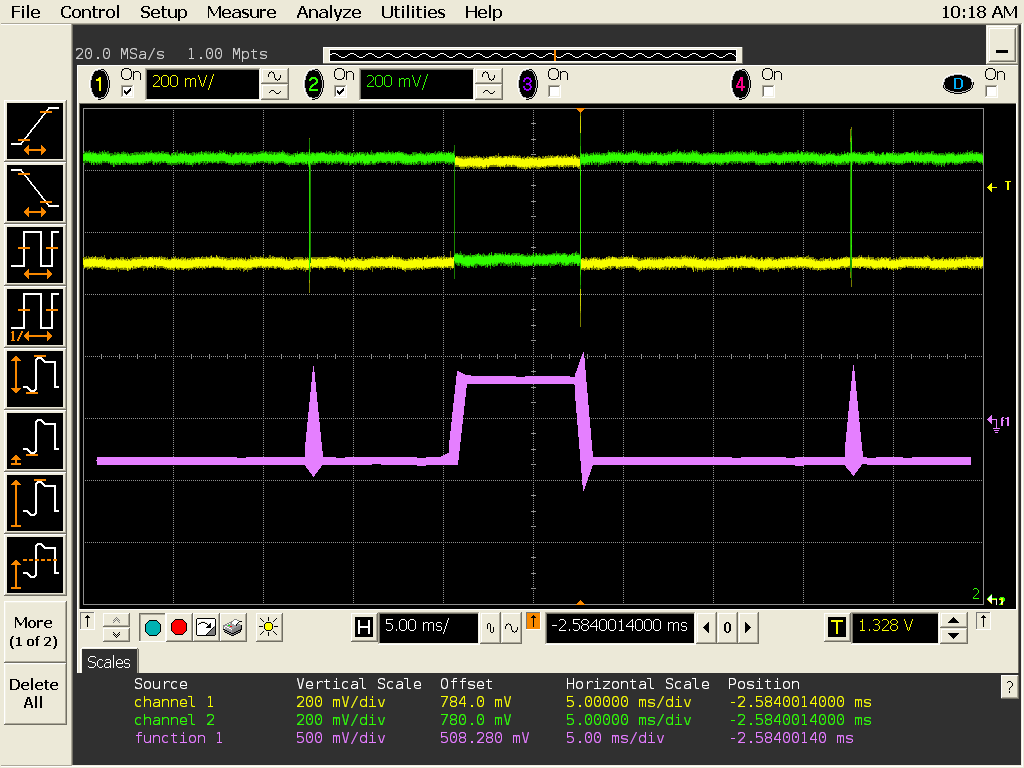Select the peak-to-peak voltage measurement icon
Screen dimensions: 1024x768
click(35, 379)
